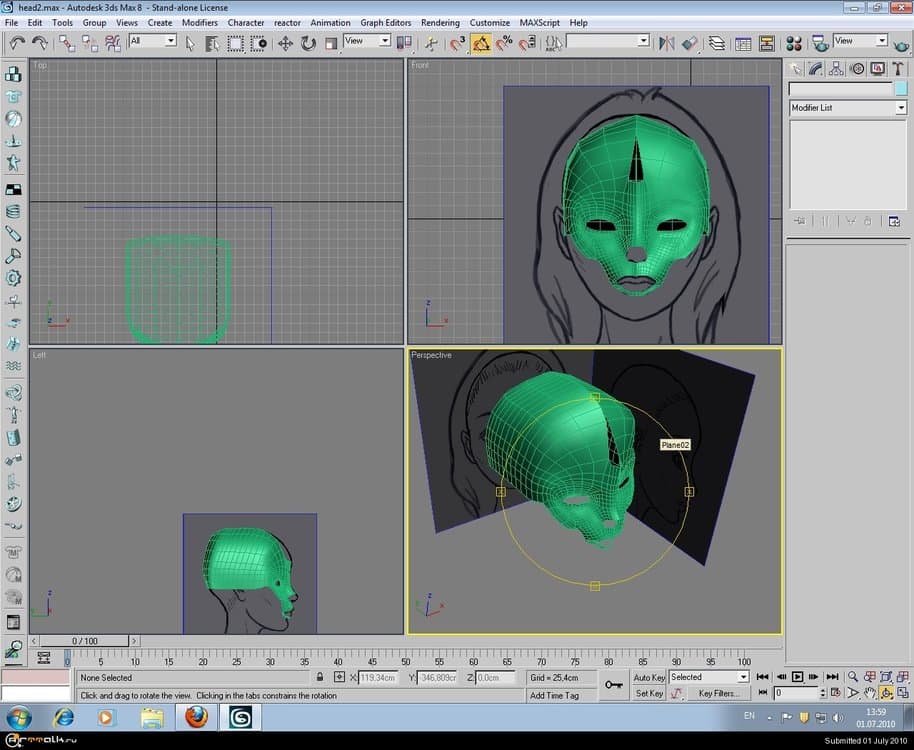
Task: Select the Select and Rotate tool
Action: tap(308, 43)
